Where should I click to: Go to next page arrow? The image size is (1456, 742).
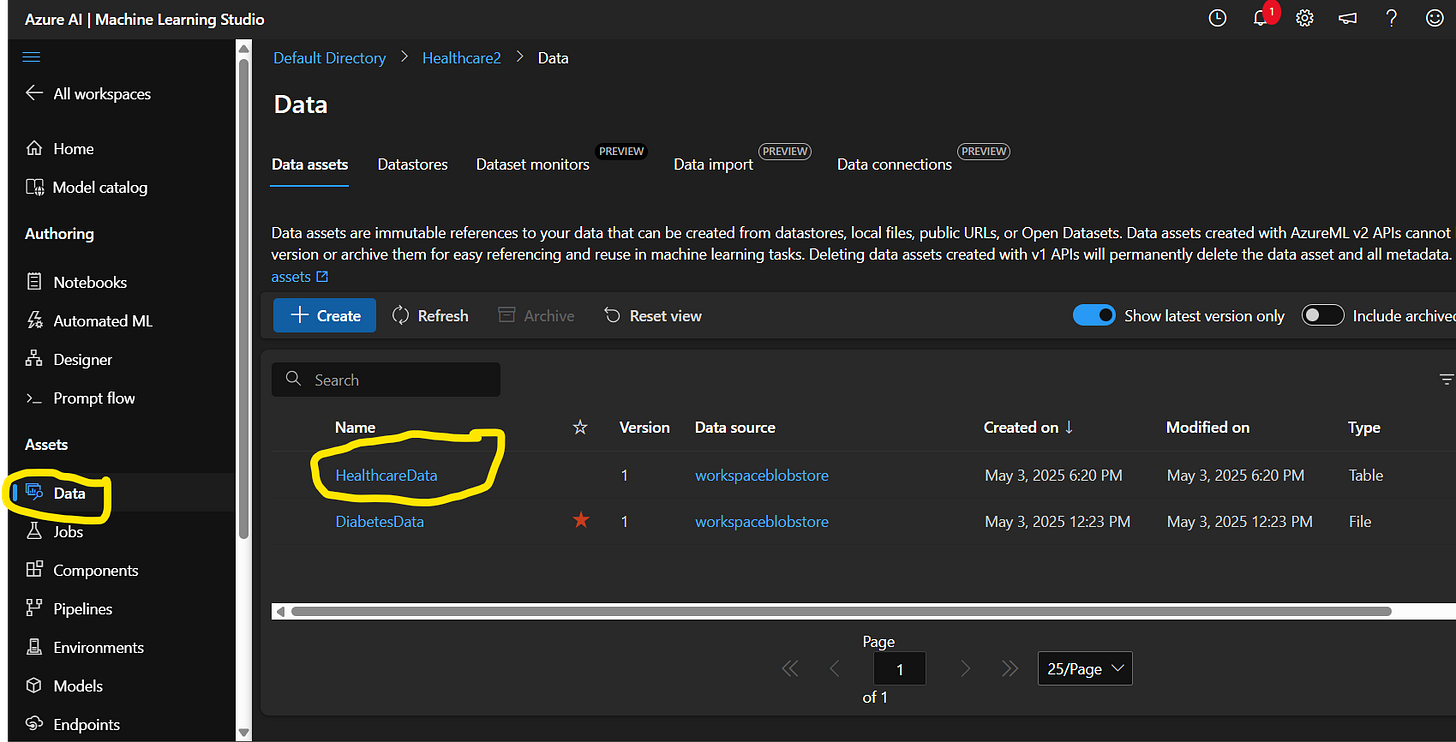click(965, 669)
